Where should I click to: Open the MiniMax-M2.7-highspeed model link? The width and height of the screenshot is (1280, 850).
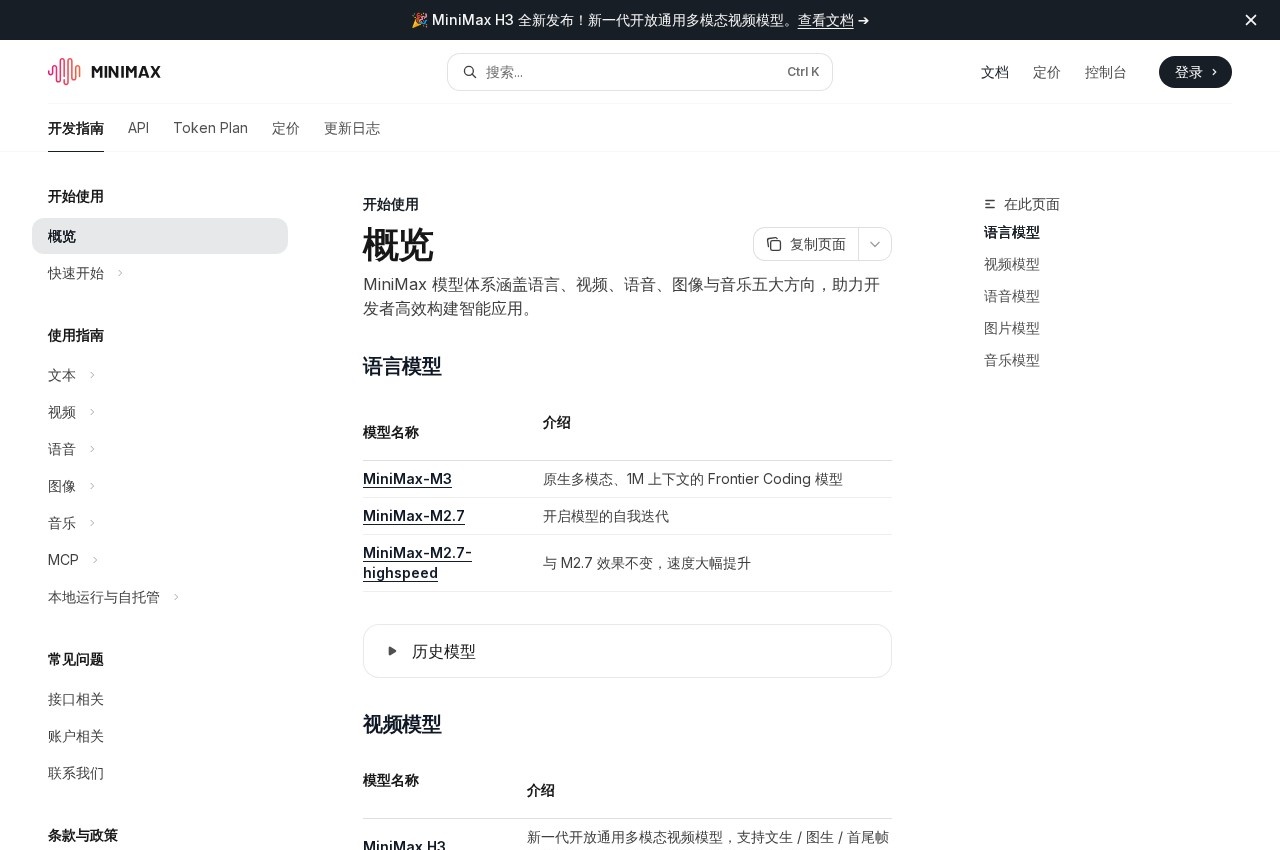click(417, 563)
